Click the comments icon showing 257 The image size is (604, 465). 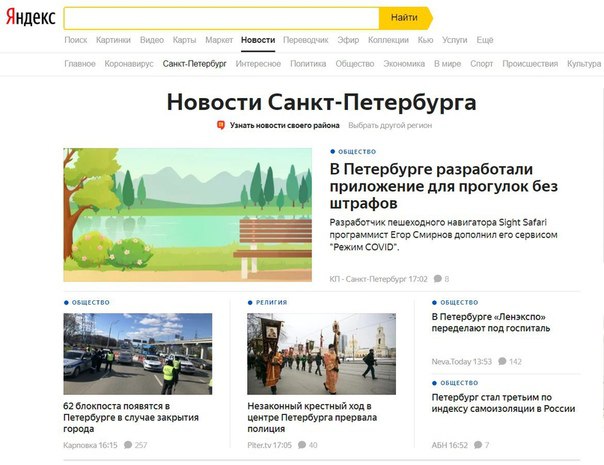click(128, 445)
